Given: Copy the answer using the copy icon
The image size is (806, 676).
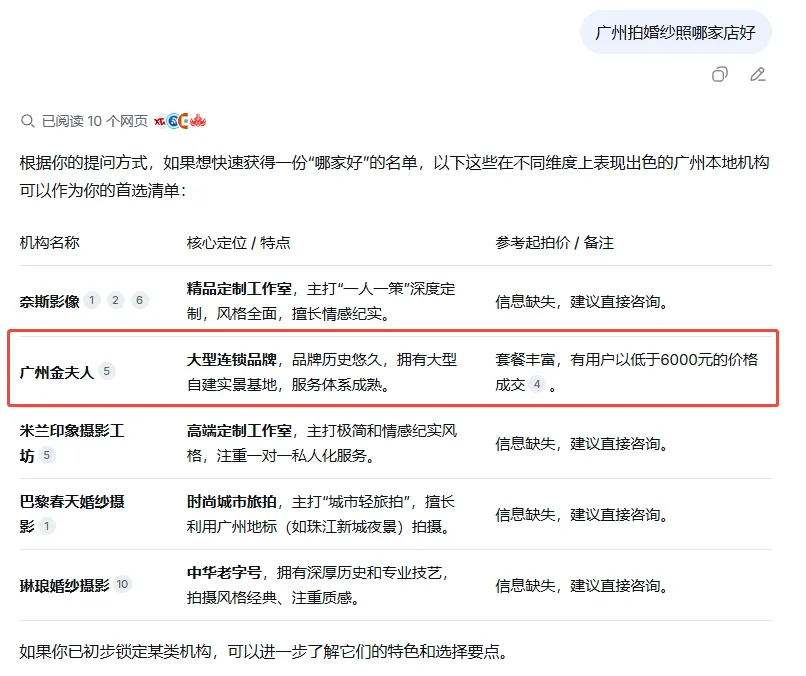Looking at the screenshot, I should [x=719, y=75].
